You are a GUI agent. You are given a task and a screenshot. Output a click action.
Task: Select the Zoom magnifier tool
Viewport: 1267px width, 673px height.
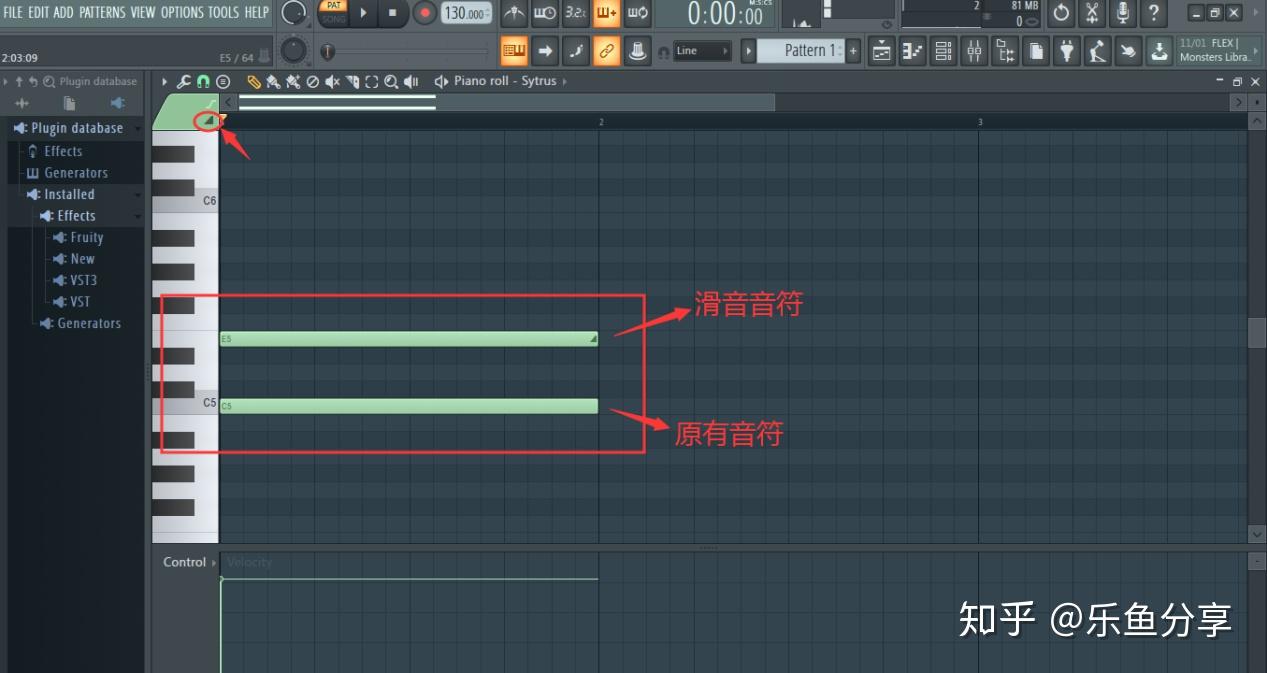point(391,81)
